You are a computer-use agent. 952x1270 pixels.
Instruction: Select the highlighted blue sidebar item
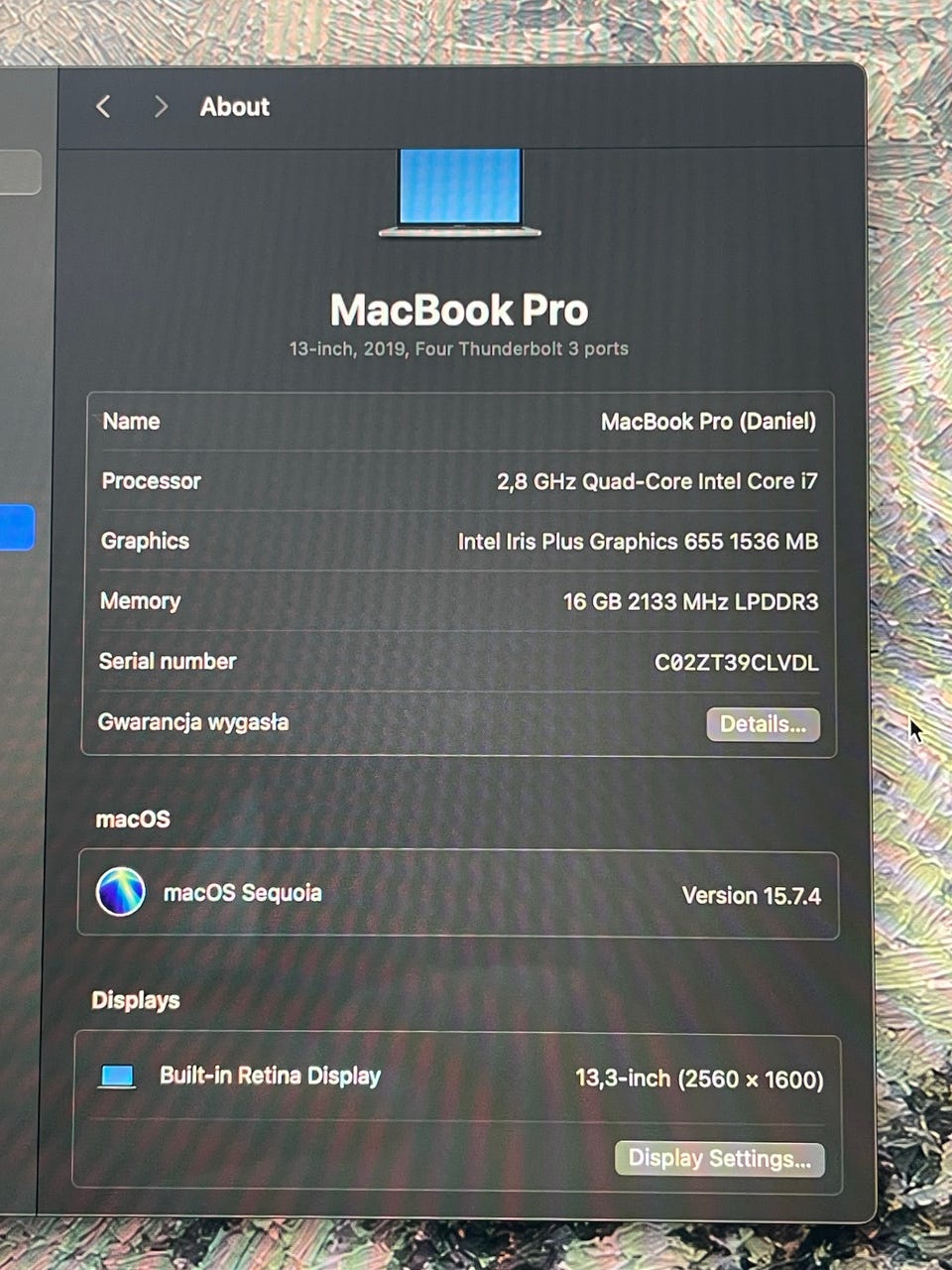tap(17, 528)
